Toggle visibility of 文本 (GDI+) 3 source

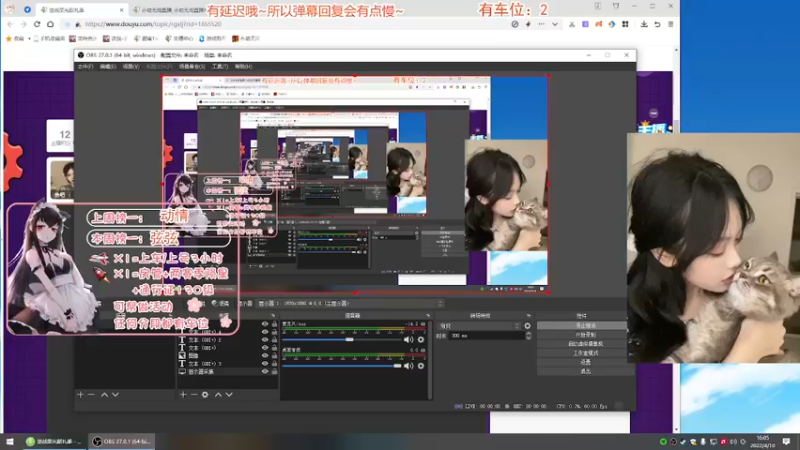coord(265,364)
